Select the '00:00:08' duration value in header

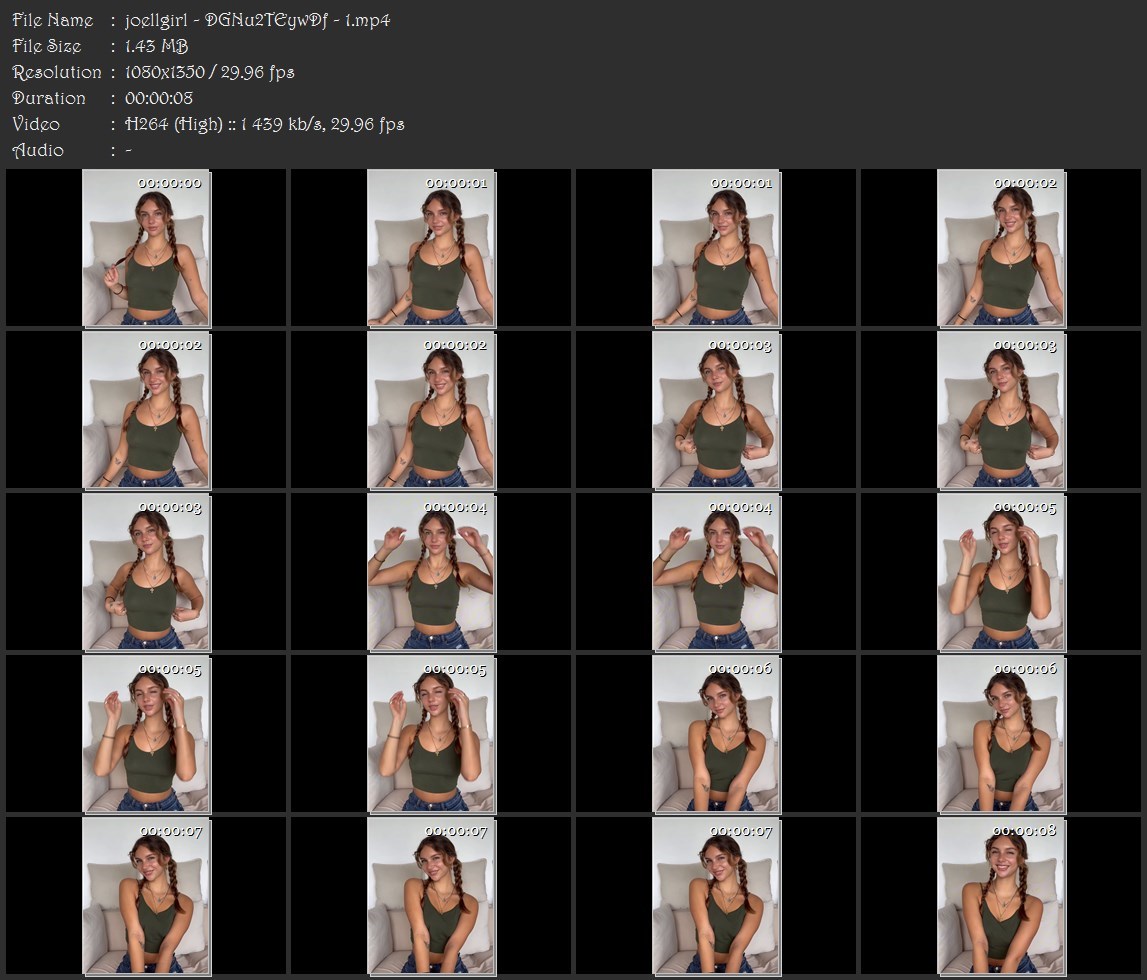point(159,98)
